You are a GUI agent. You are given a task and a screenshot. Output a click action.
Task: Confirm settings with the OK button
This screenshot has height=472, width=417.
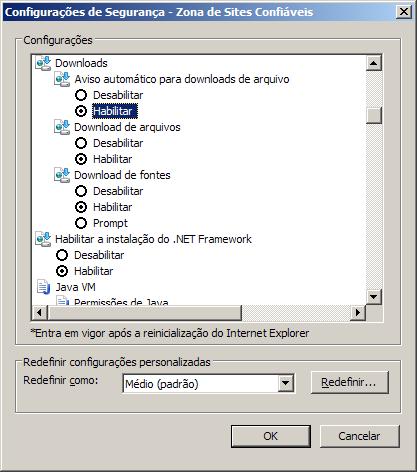pos(271,436)
